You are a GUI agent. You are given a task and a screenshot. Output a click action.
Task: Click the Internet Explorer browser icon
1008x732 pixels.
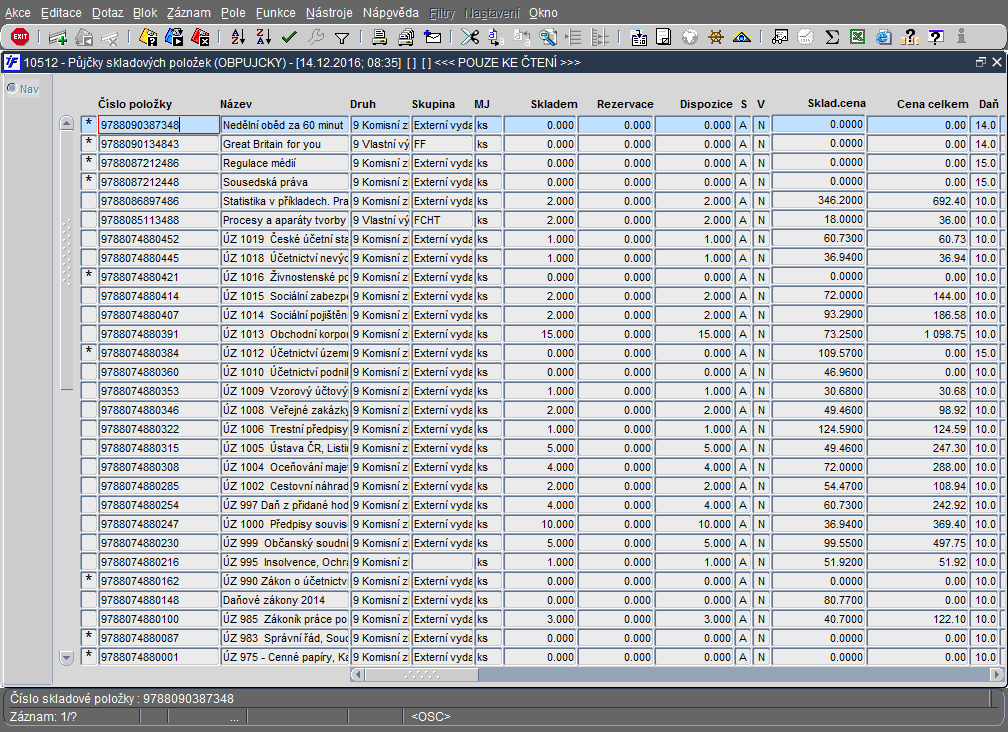point(884,37)
